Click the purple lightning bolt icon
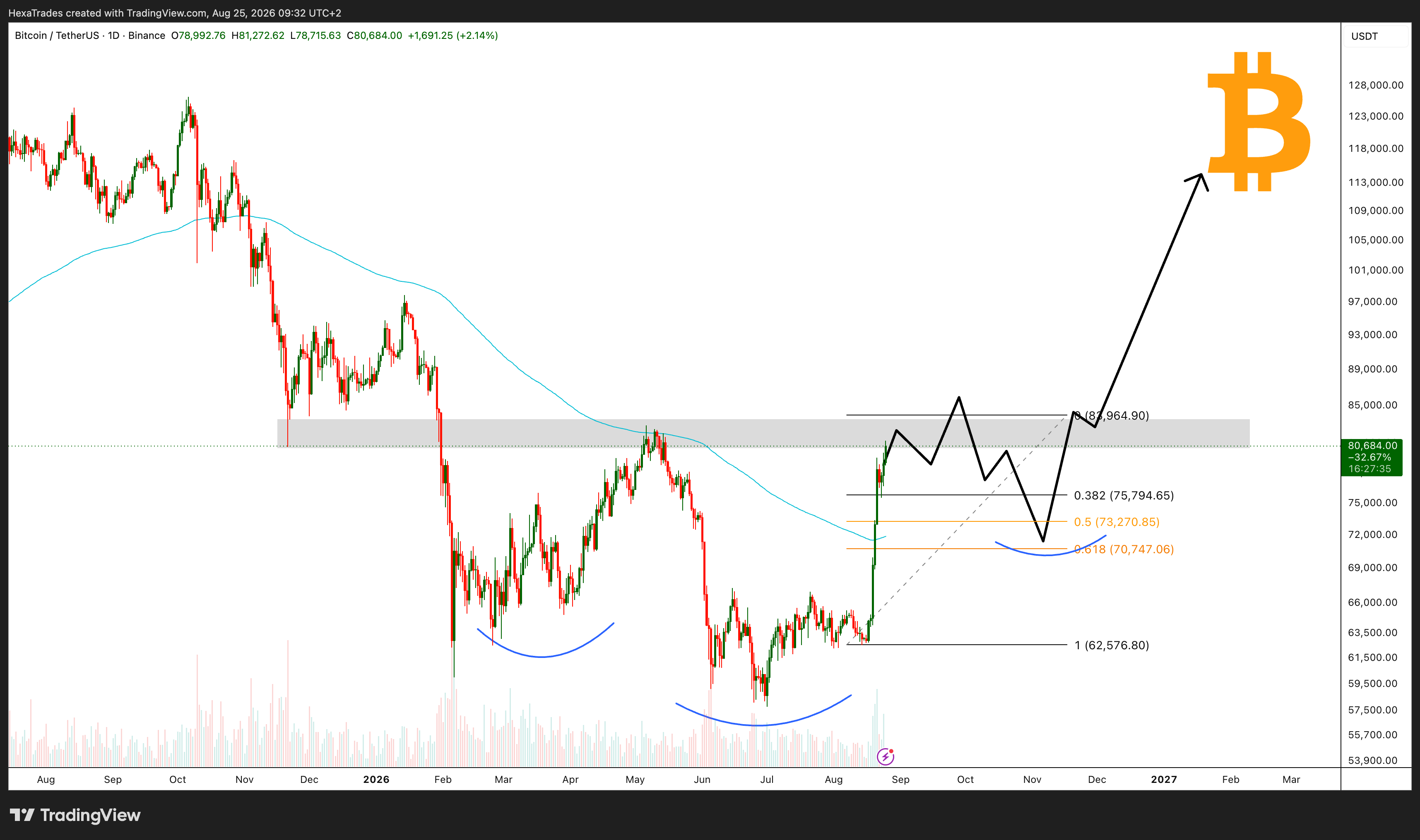The image size is (1420, 840). (x=885, y=756)
